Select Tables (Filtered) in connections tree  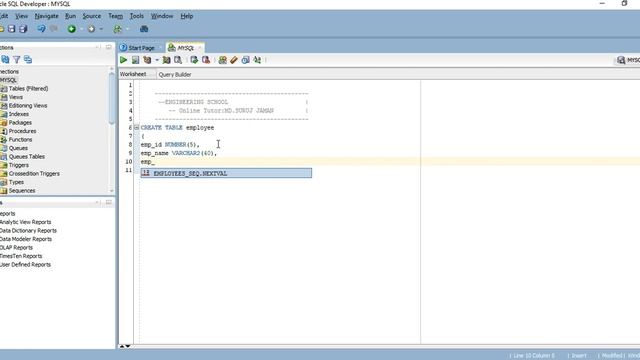[x=29, y=89]
